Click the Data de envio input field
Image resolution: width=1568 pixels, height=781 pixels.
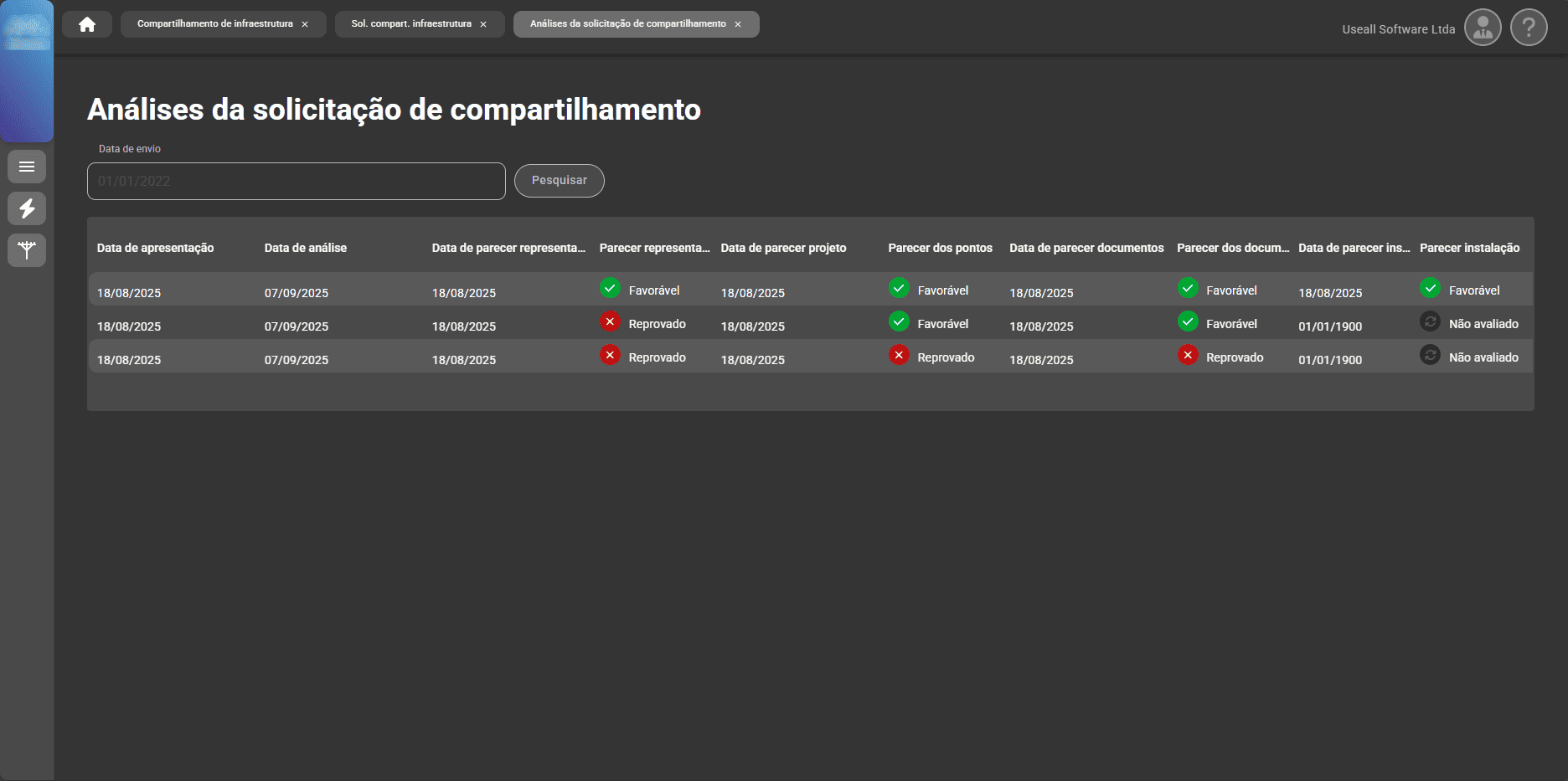(x=296, y=181)
